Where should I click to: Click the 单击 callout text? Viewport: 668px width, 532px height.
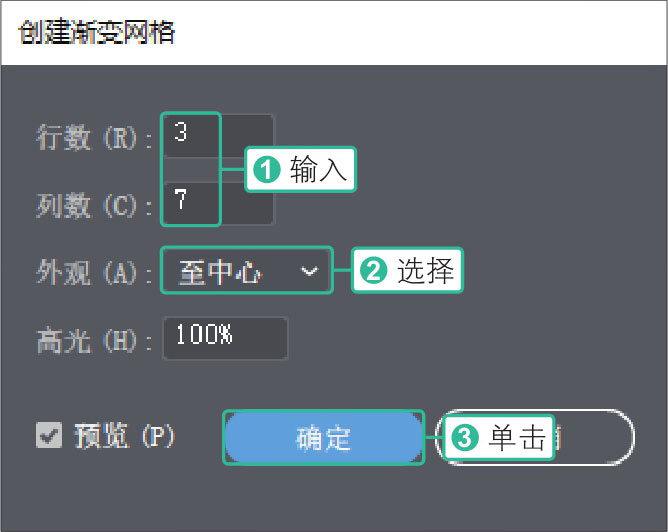516,437
